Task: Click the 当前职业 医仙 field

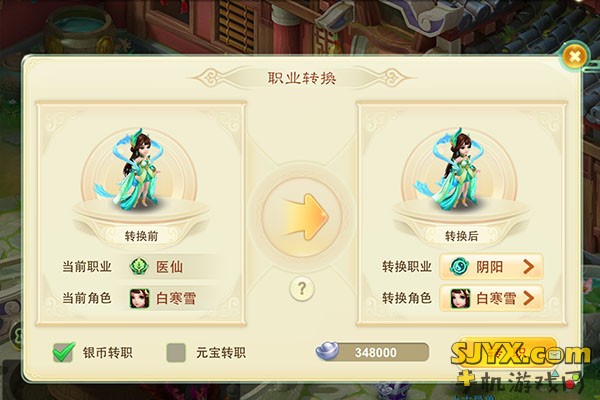Action: tap(168, 267)
